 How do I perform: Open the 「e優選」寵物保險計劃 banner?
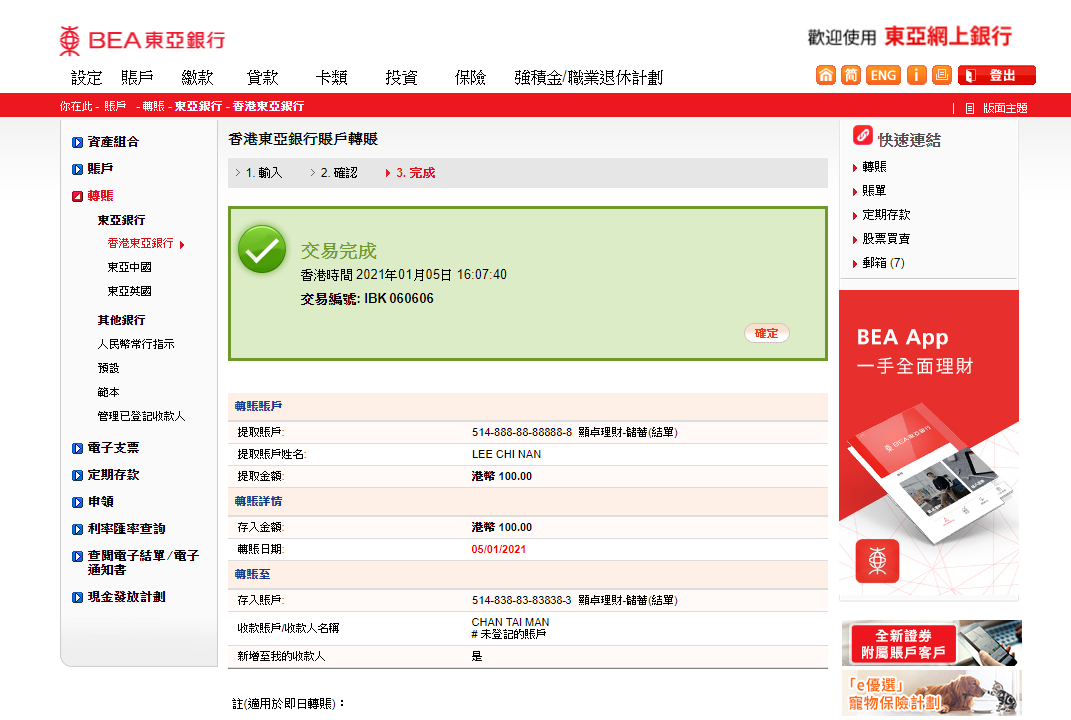[x=932, y=693]
